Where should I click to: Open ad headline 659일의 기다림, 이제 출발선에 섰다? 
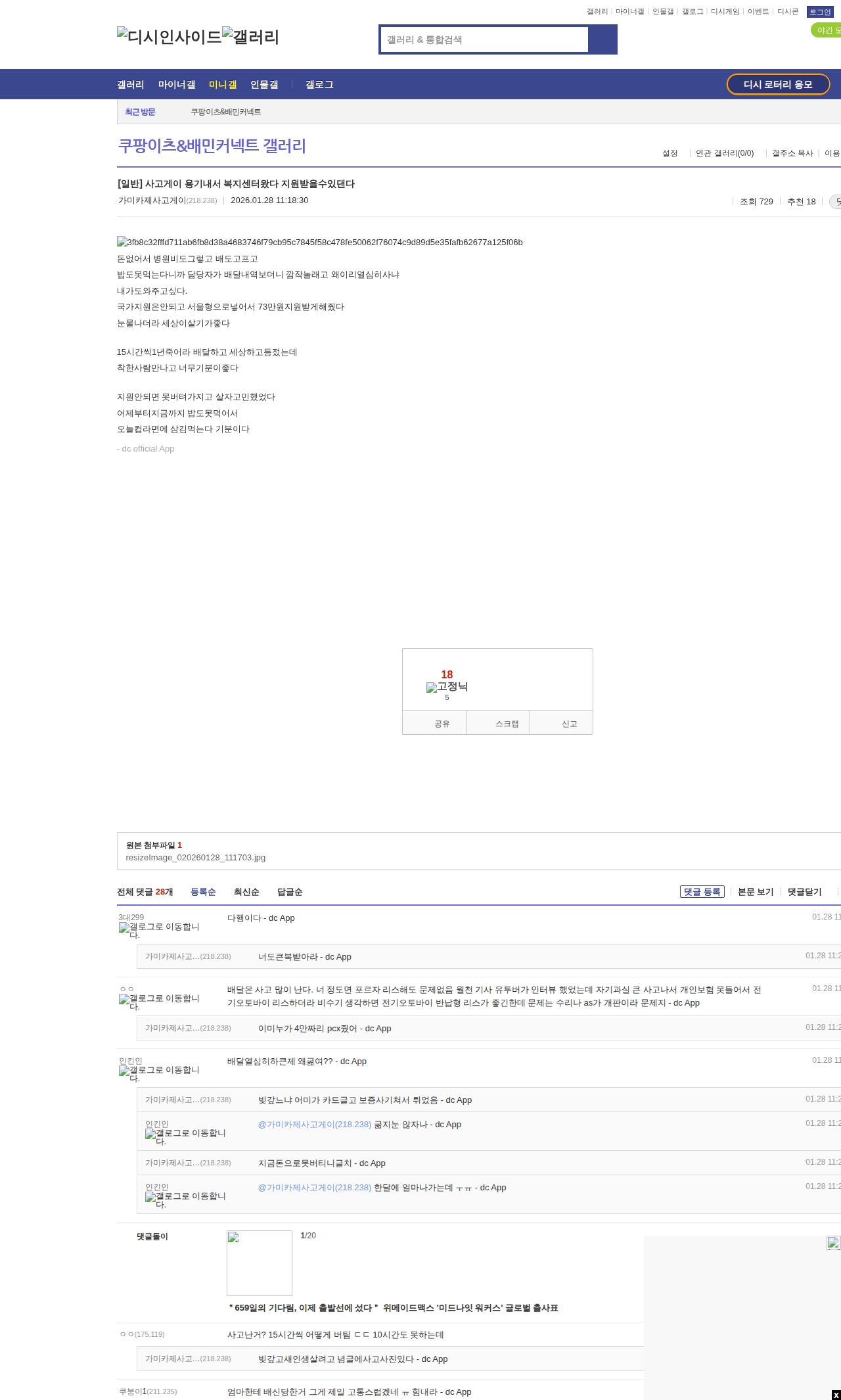tap(393, 1308)
